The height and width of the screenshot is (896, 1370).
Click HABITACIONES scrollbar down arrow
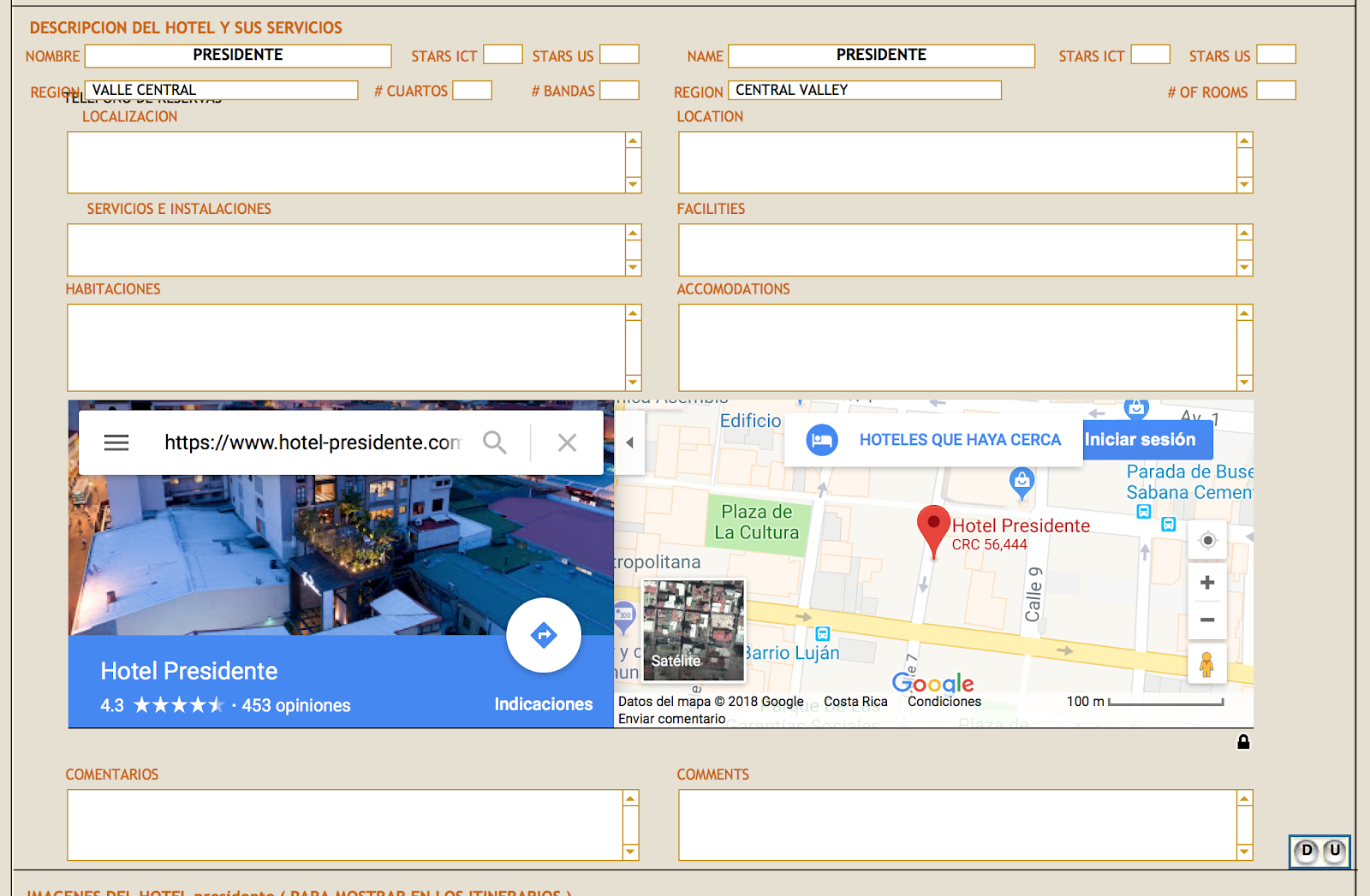click(x=634, y=383)
